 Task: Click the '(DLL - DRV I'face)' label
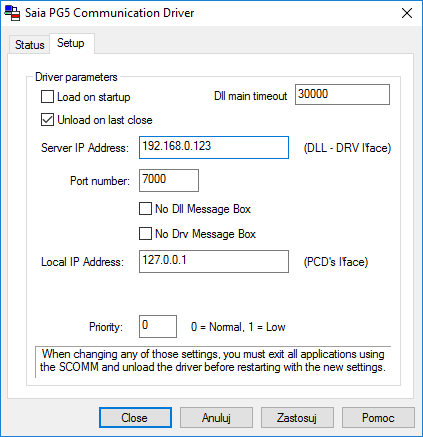point(347,148)
